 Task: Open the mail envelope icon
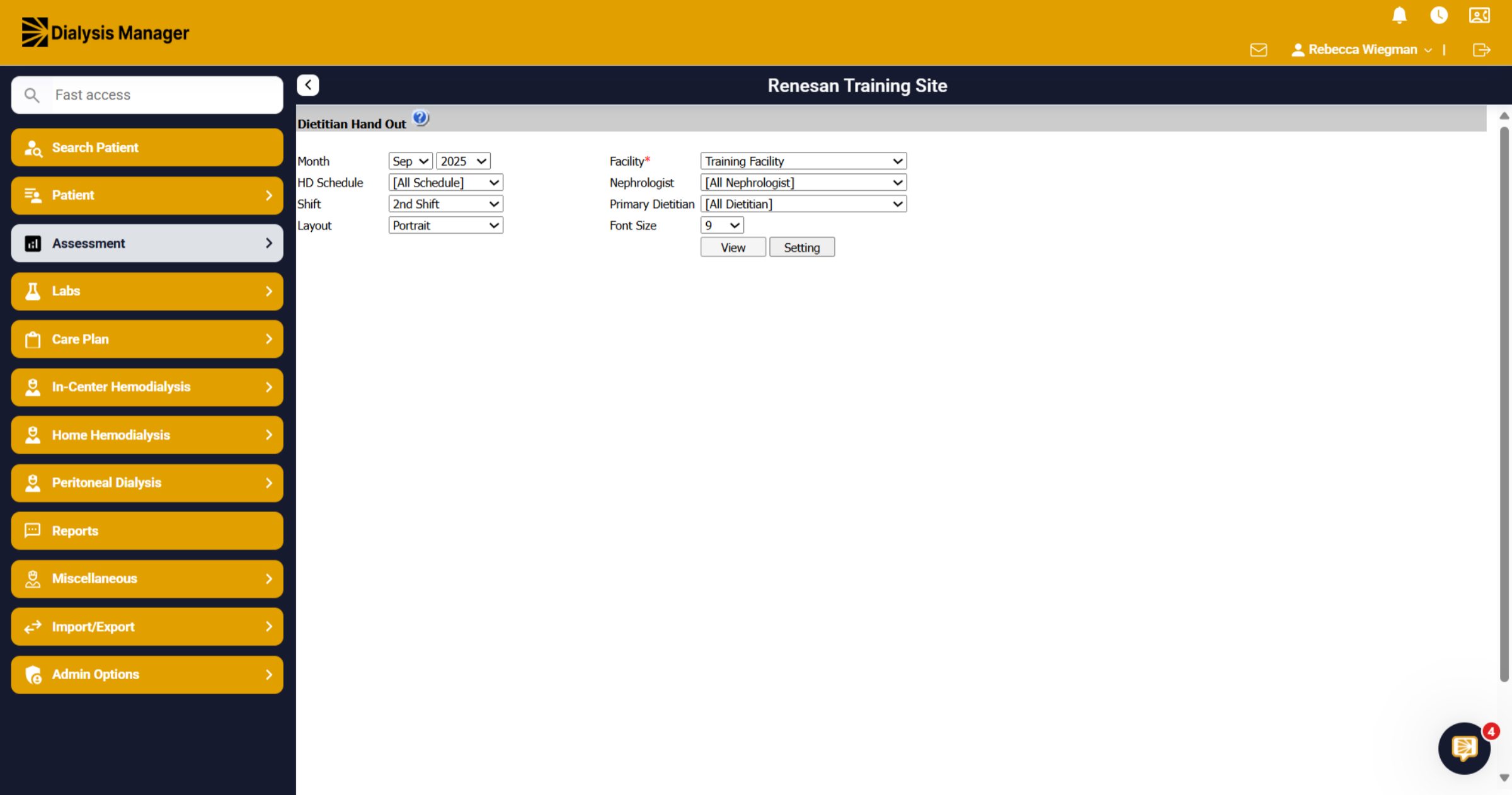tap(1258, 50)
